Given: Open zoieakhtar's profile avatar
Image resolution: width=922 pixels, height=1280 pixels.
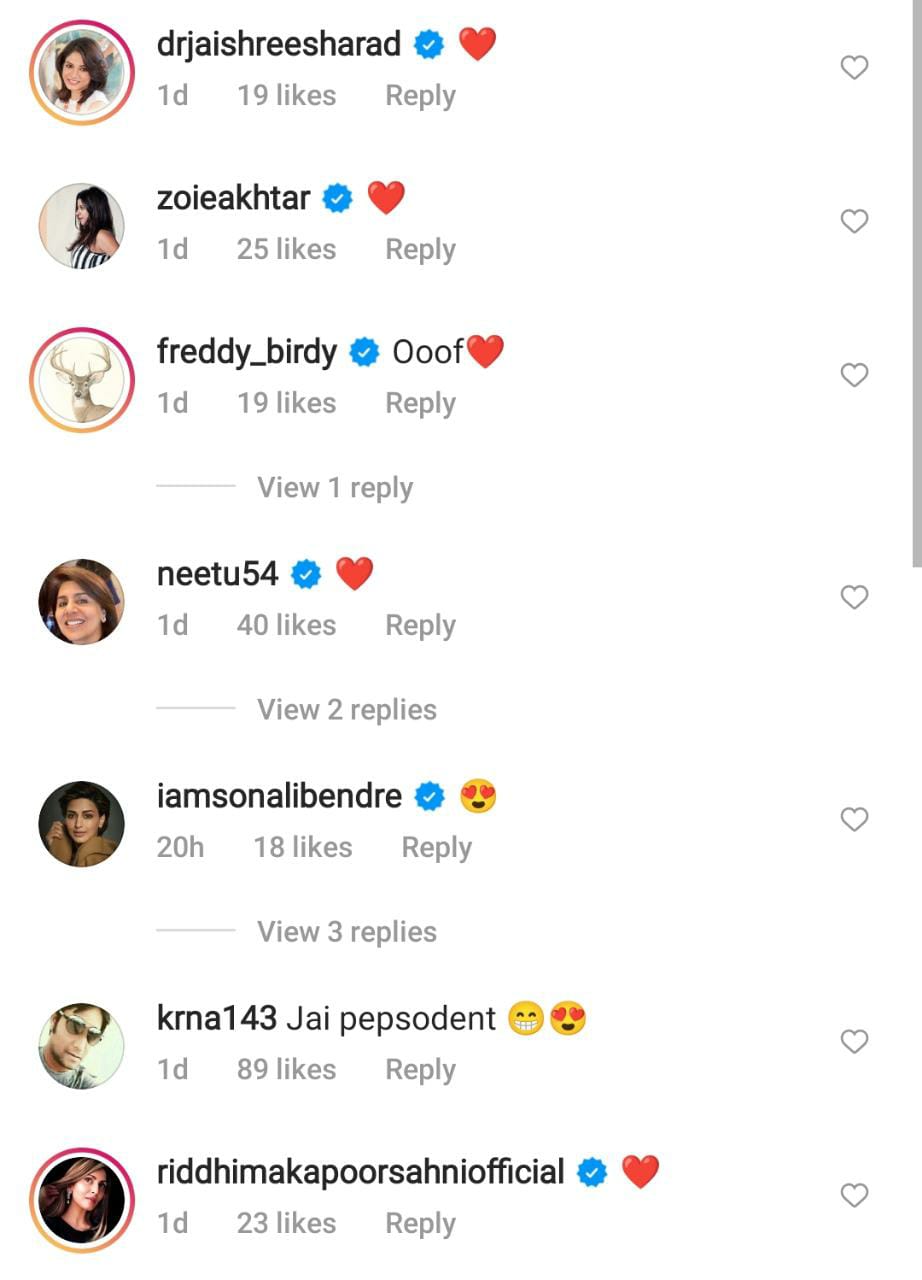Looking at the screenshot, I should [82, 226].
